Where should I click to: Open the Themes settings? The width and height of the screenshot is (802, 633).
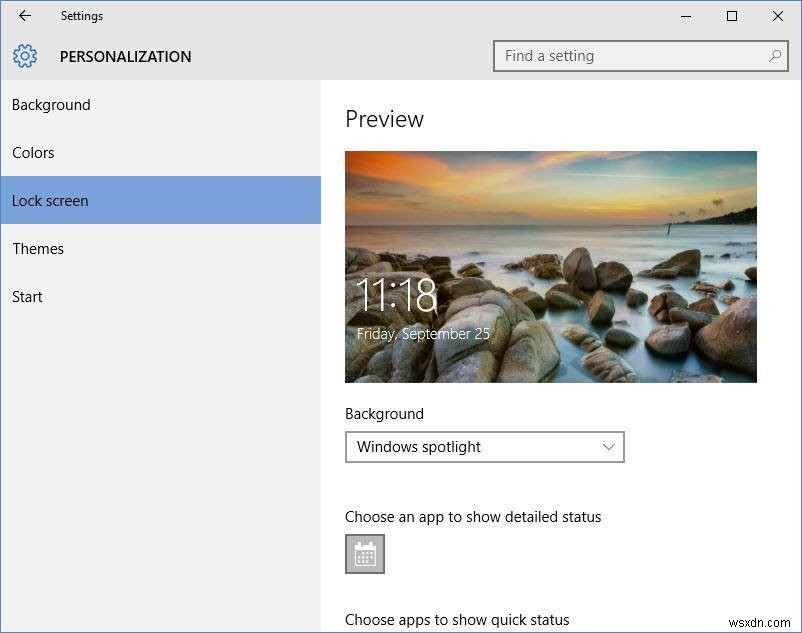[x=38, y=248]
